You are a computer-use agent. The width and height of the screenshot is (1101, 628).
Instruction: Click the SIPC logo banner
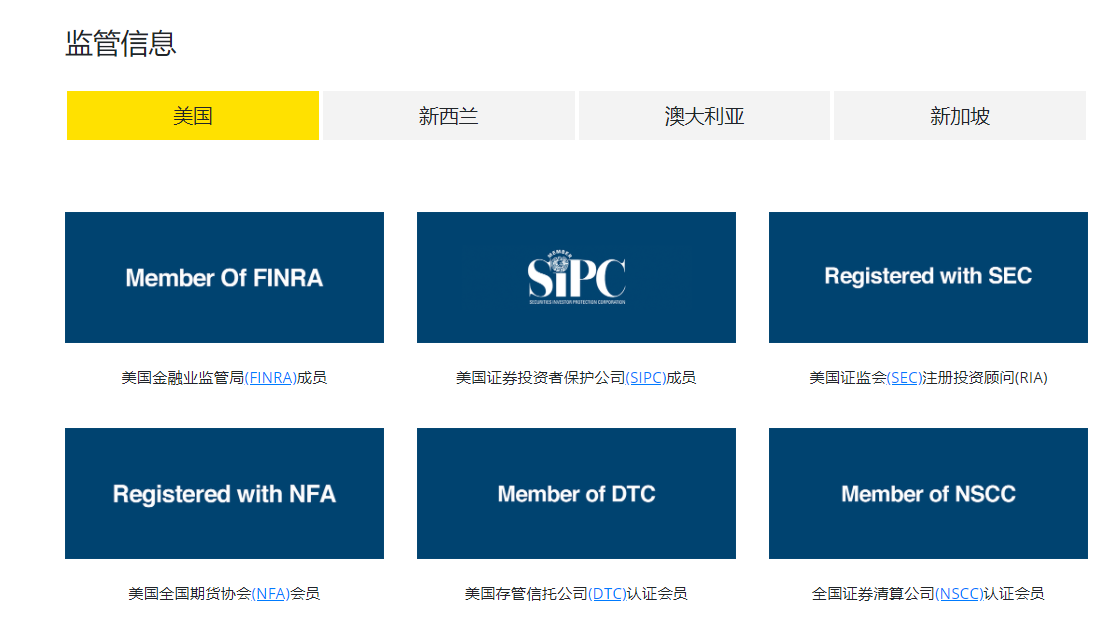576,277
